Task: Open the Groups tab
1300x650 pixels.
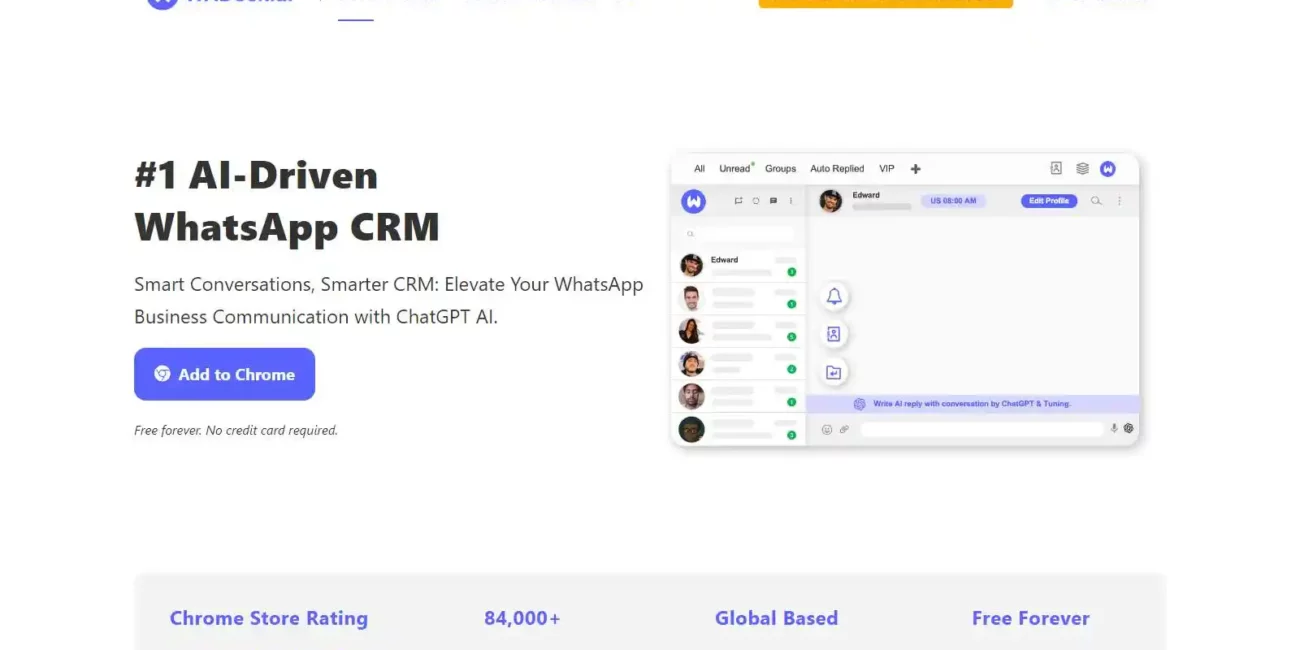Action: (x=780, y=169)
